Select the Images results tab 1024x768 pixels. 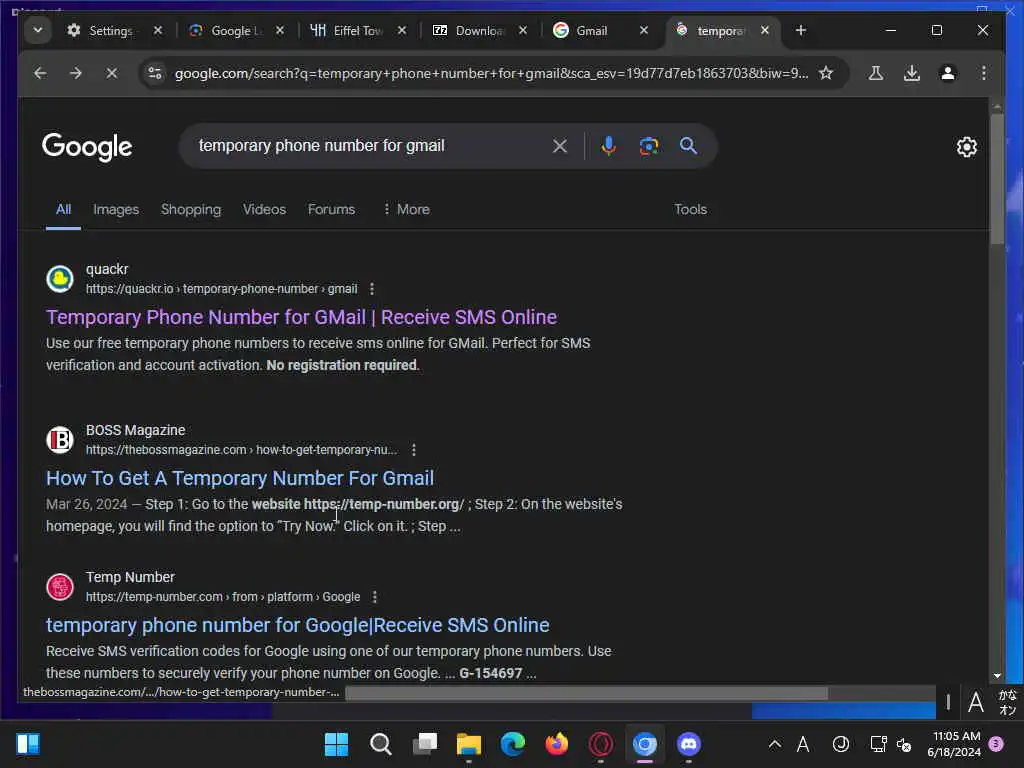click(116, 209)
